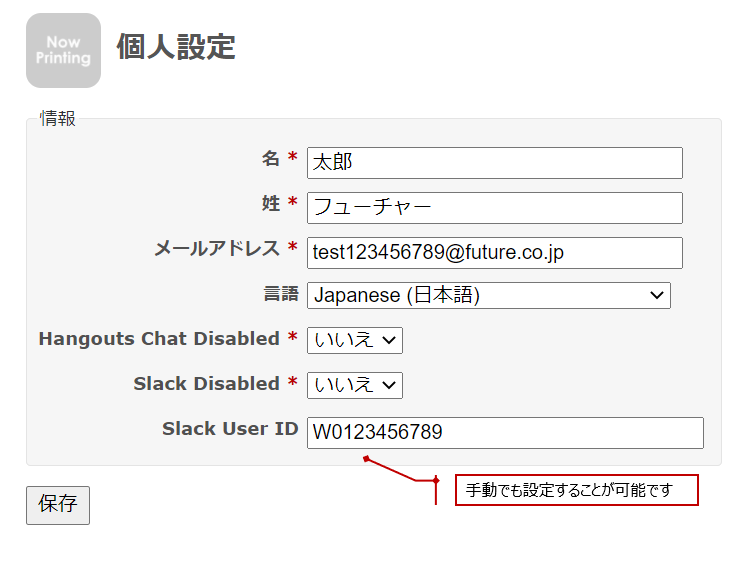
Task: Click the メールアドレス email input field
Action: pos(495,253)
